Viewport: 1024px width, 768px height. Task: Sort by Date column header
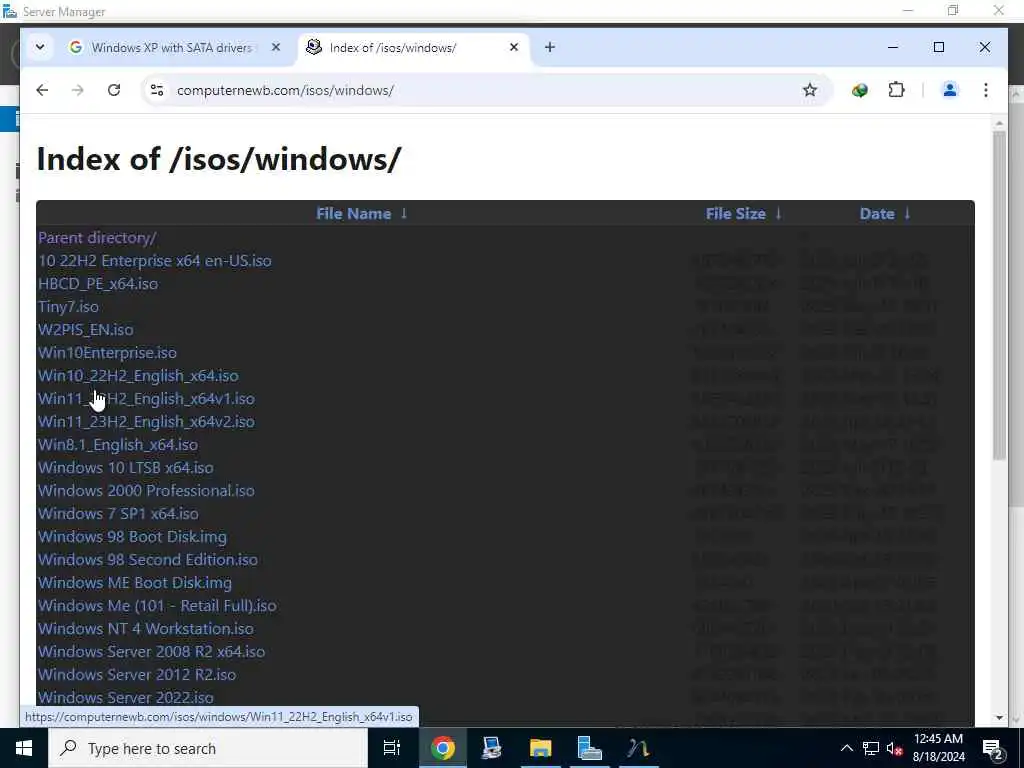[x=877, y=214]
